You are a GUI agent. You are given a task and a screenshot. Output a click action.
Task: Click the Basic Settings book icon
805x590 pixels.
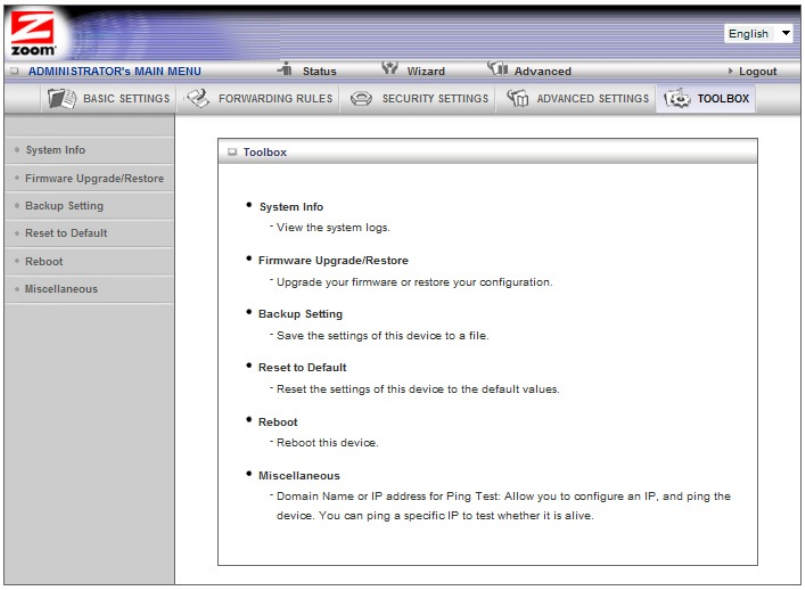point(62,99)
